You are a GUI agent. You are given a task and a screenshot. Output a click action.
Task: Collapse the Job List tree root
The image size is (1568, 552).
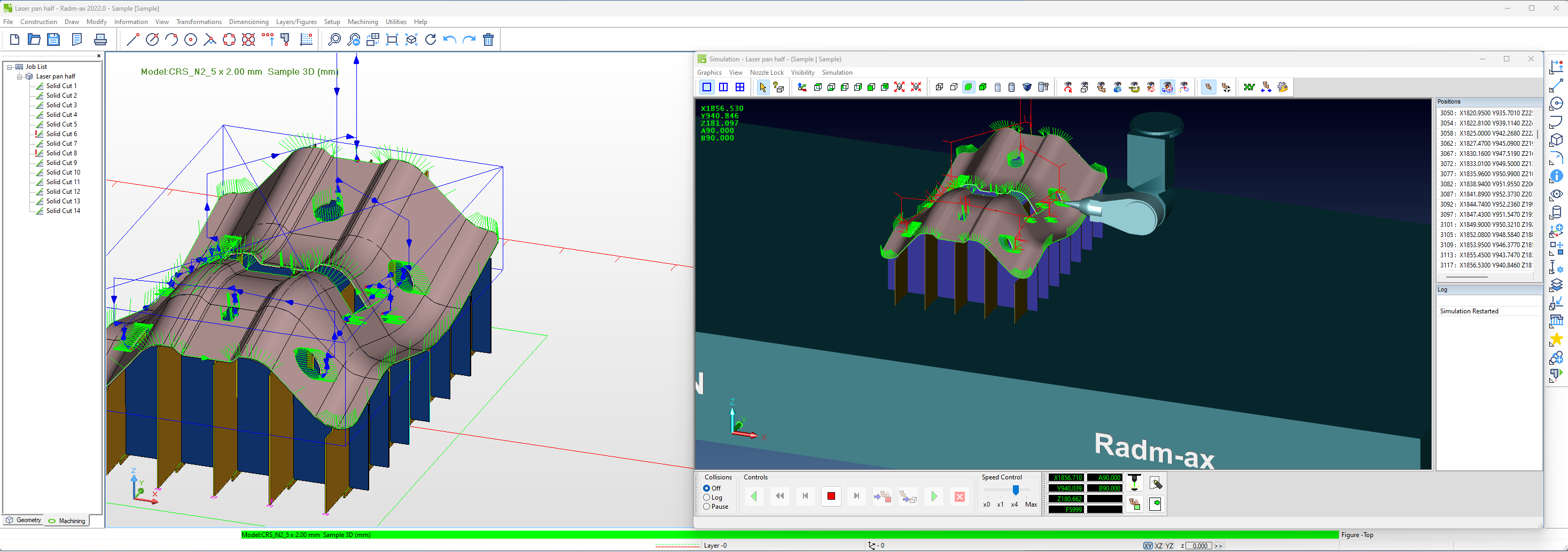[10, 67]
